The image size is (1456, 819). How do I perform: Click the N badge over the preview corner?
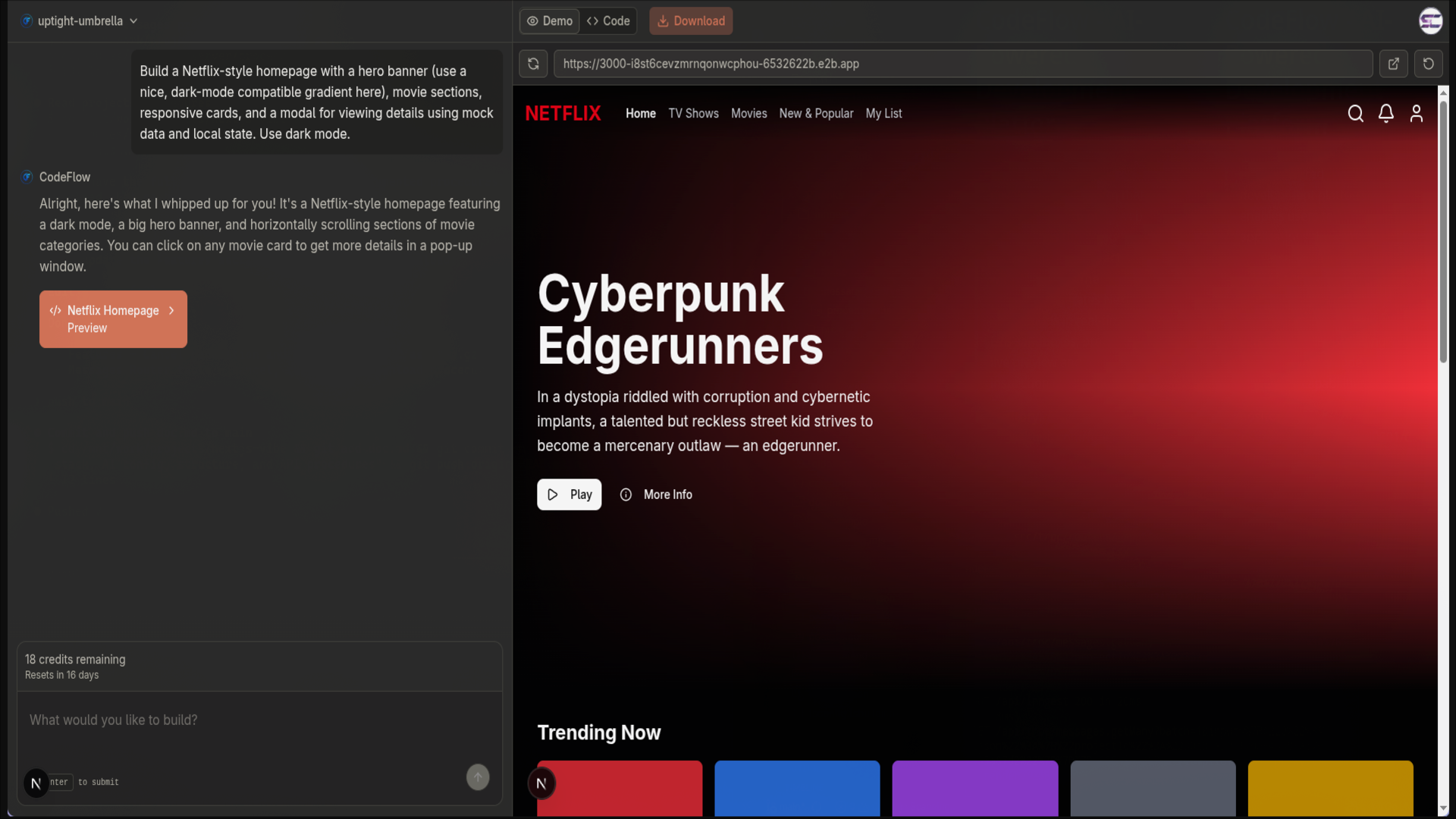541,783
